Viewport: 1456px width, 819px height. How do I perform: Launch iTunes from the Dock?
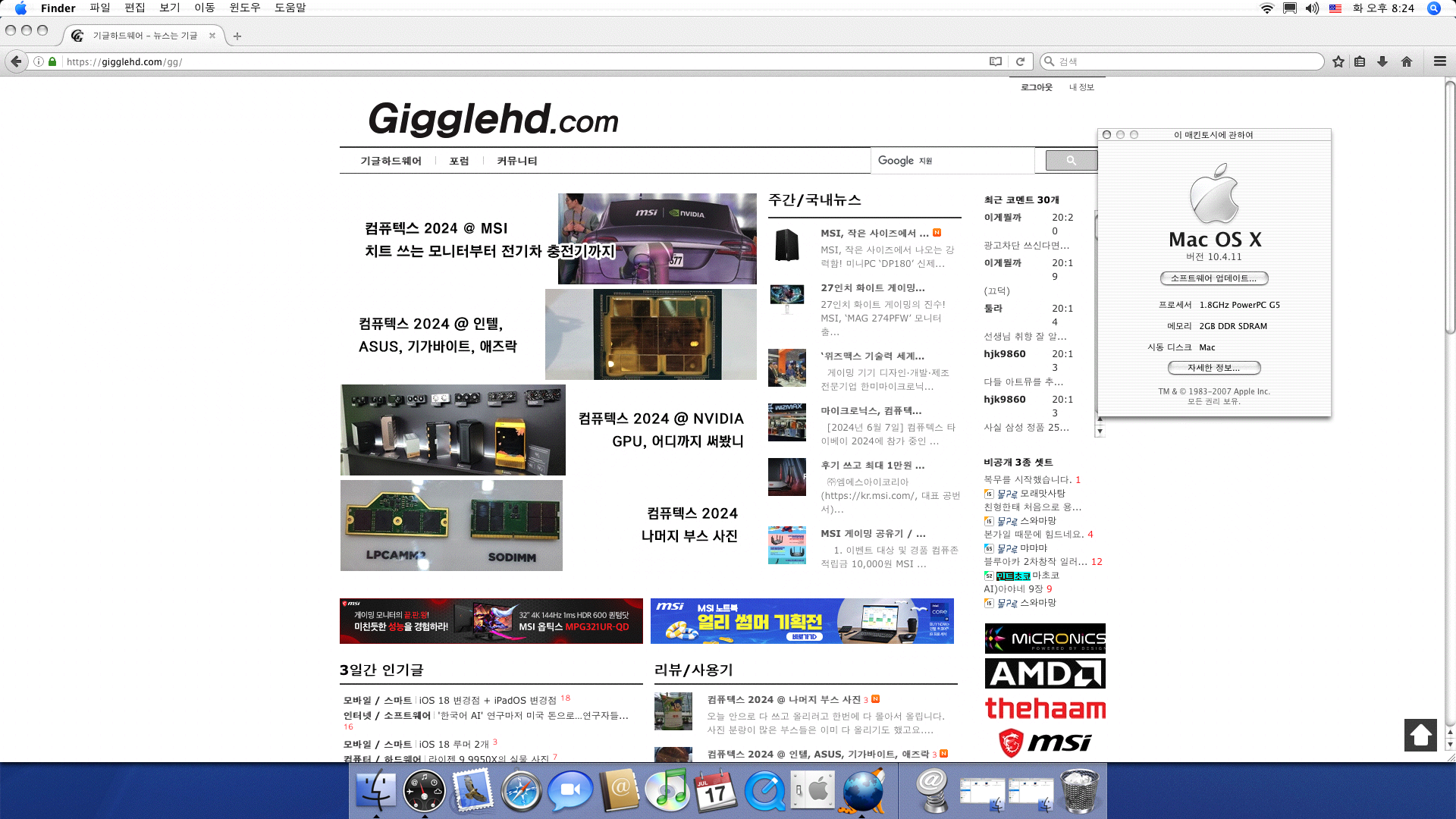point(667,790)
